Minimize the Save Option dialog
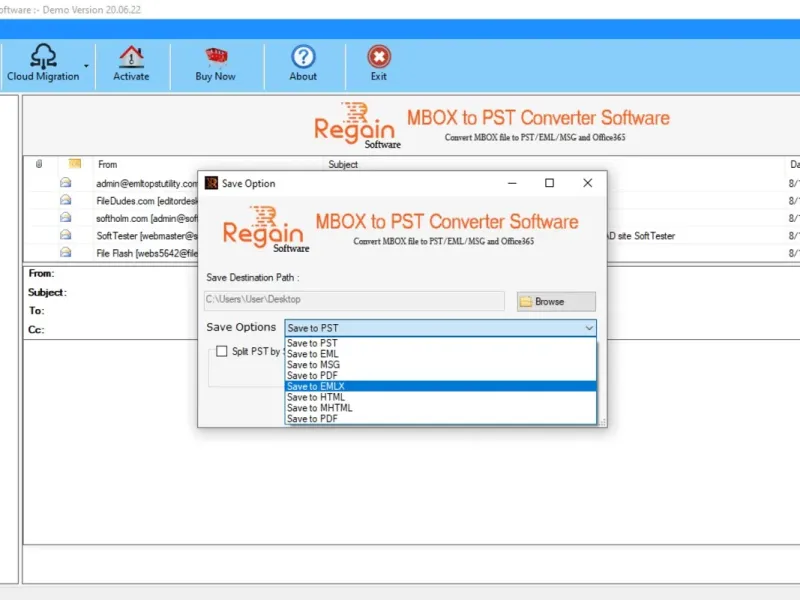Image resolution: width=800 pixels, height=600 pixels. click(512, 183)
